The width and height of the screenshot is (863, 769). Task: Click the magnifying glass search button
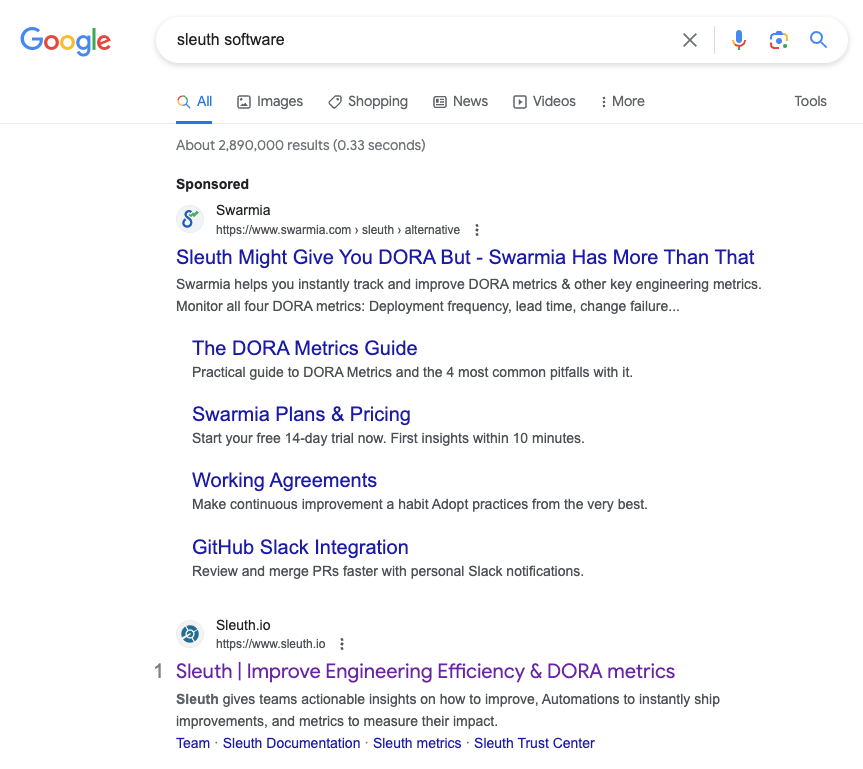[818, 40]
